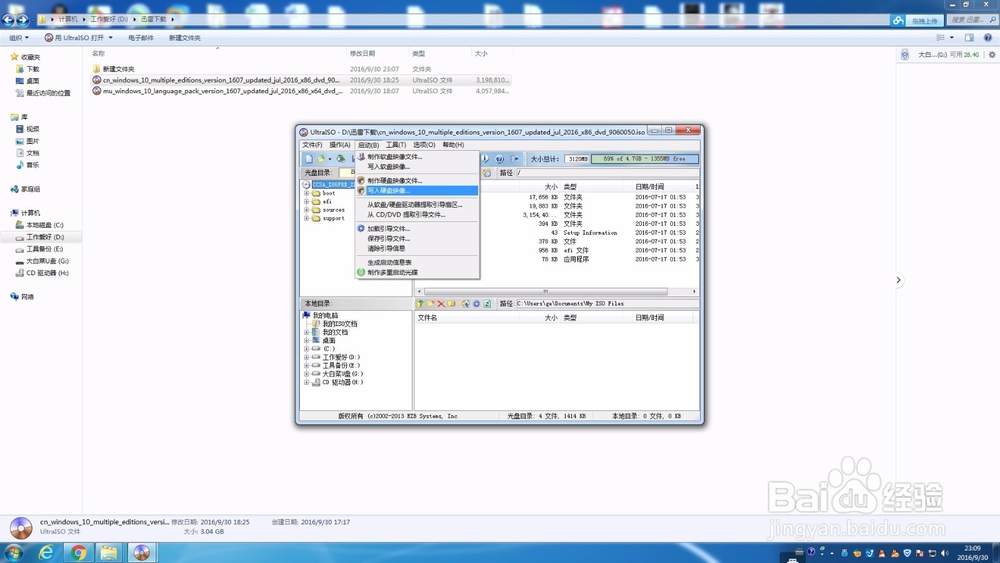Click the up-folder icon in local directory toolbar
The height and width of the screenshot is (563, 1000).
420,304
